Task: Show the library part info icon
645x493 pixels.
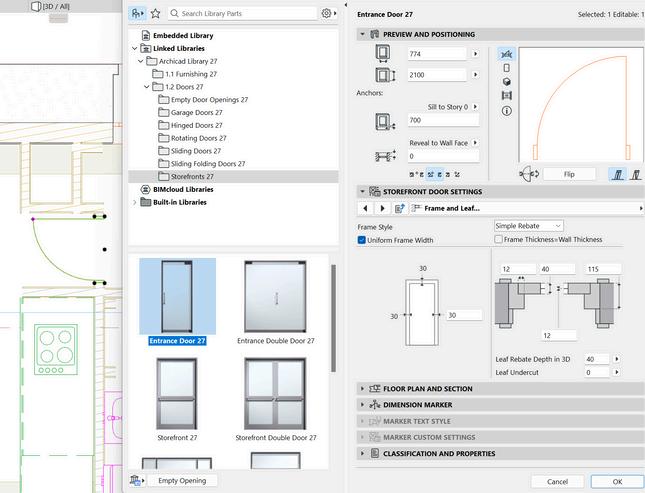Action: click(x=506, y=111)
